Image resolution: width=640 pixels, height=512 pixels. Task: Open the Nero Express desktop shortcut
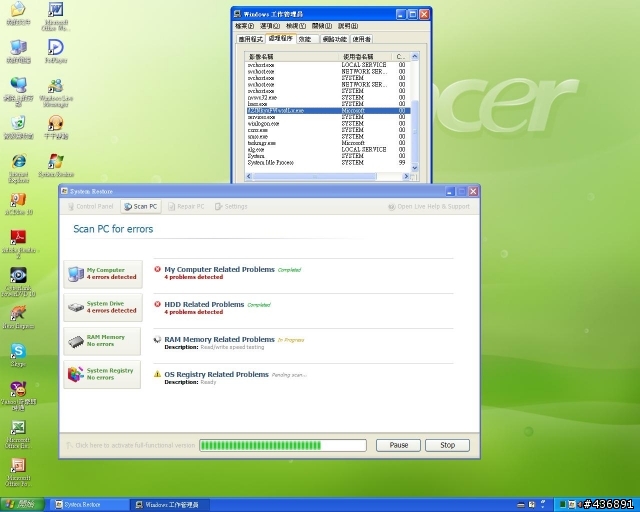18,317
